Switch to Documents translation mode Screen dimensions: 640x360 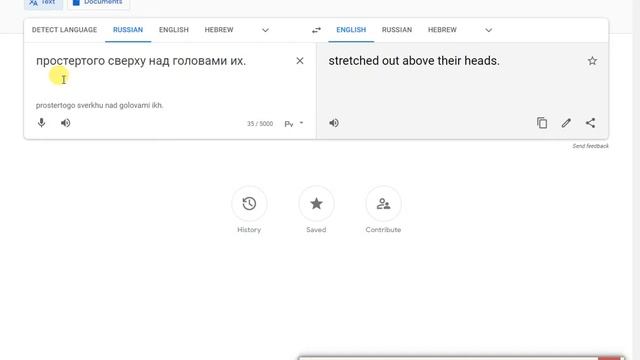[x=98, y=2]
